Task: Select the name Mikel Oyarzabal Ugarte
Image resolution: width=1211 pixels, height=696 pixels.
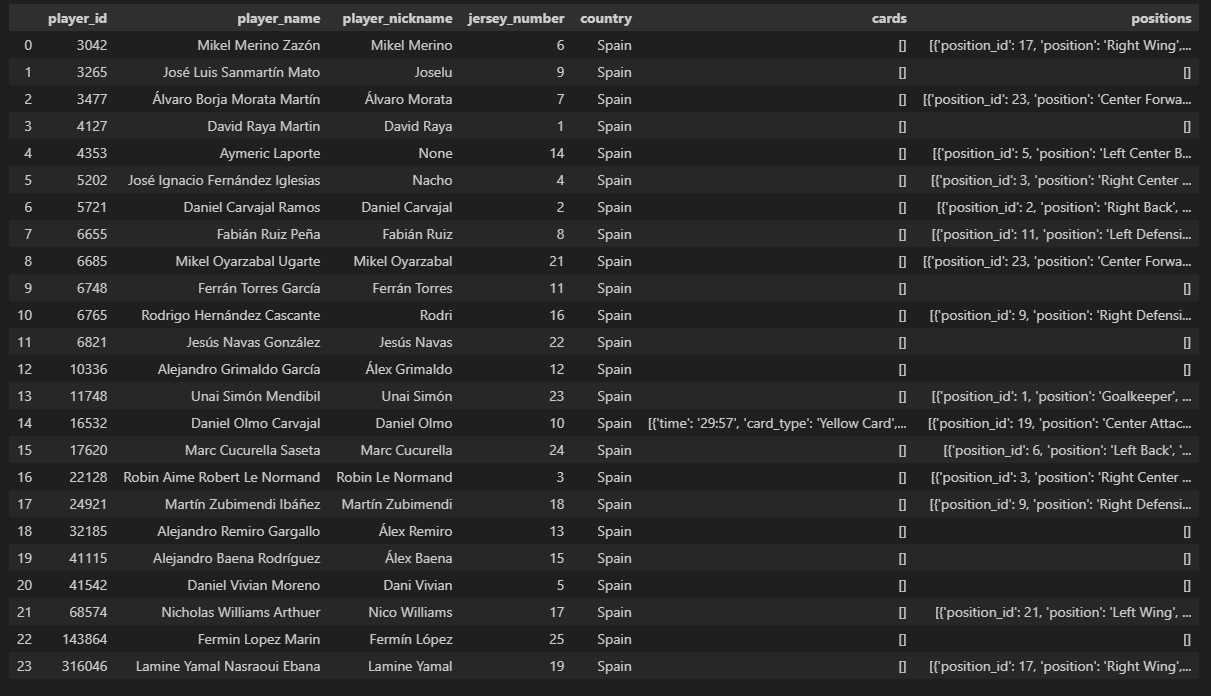Action: click(x=248, y=261)
